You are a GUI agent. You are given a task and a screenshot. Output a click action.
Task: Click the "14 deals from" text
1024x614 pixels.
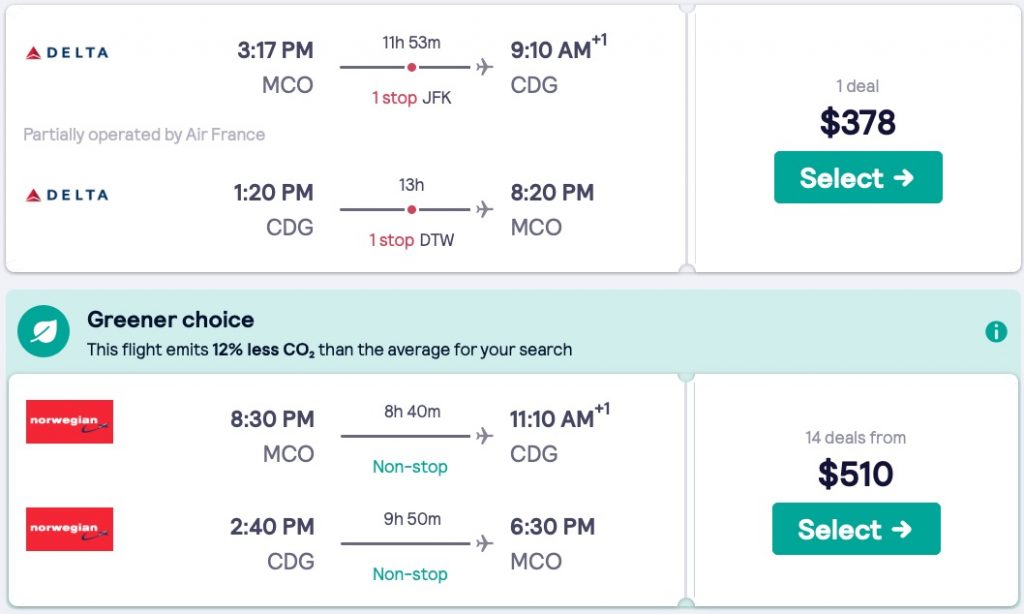pyautogui.click(x=855, y=437)
